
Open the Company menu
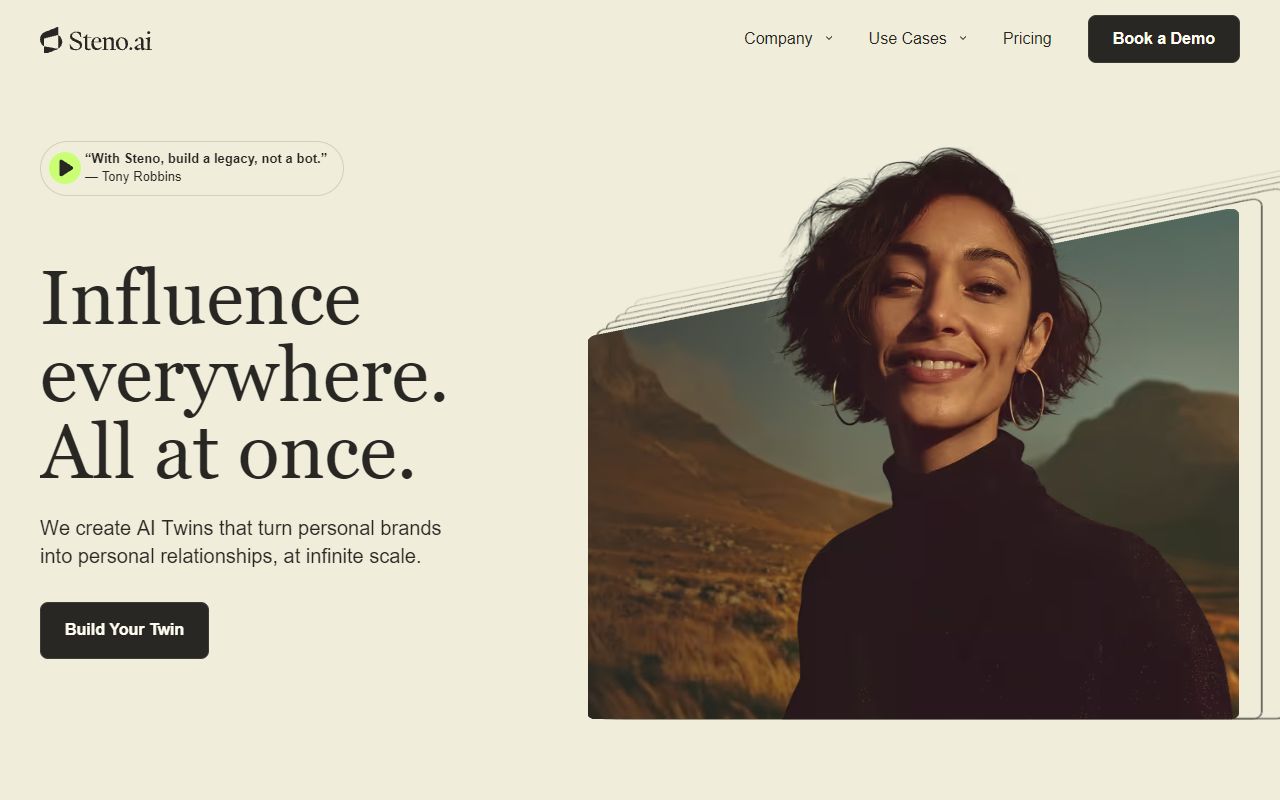tap(778, 38)
